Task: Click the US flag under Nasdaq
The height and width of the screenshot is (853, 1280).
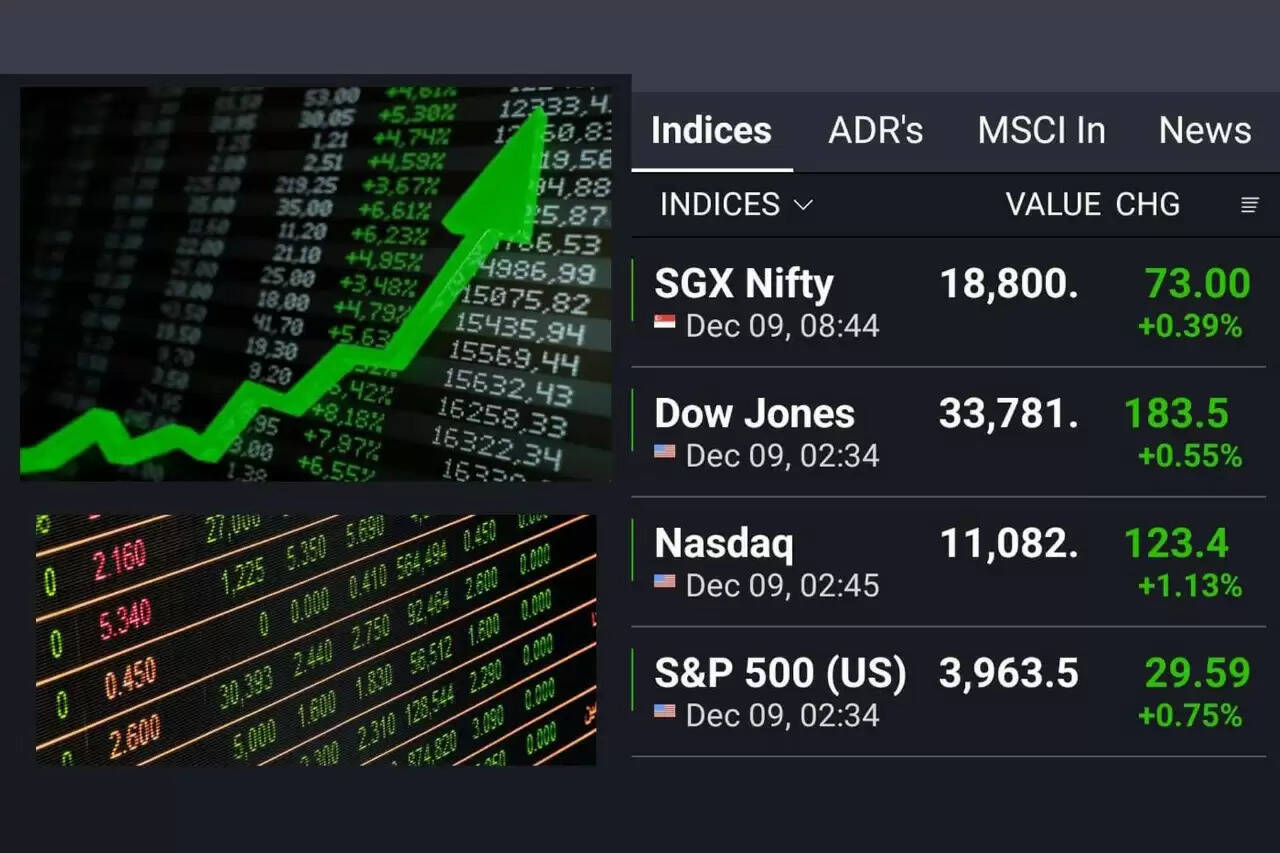Action: 665,582
